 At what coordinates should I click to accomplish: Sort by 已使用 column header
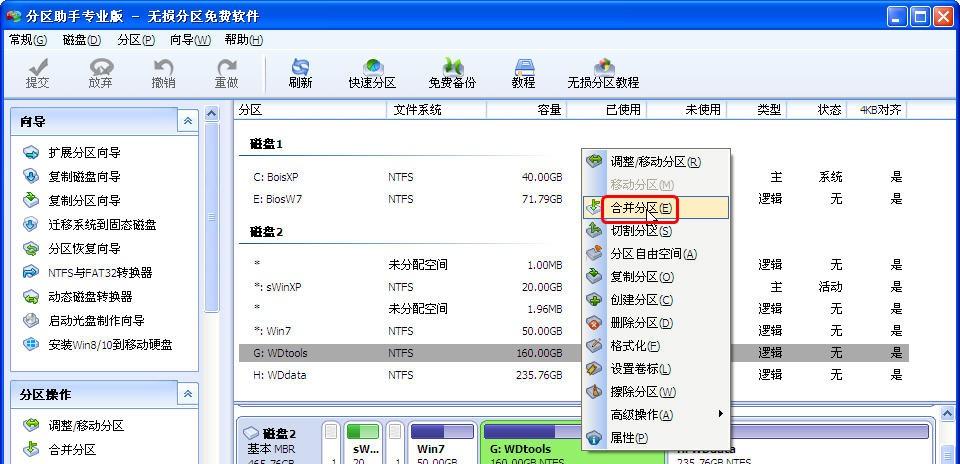point(606,110)
